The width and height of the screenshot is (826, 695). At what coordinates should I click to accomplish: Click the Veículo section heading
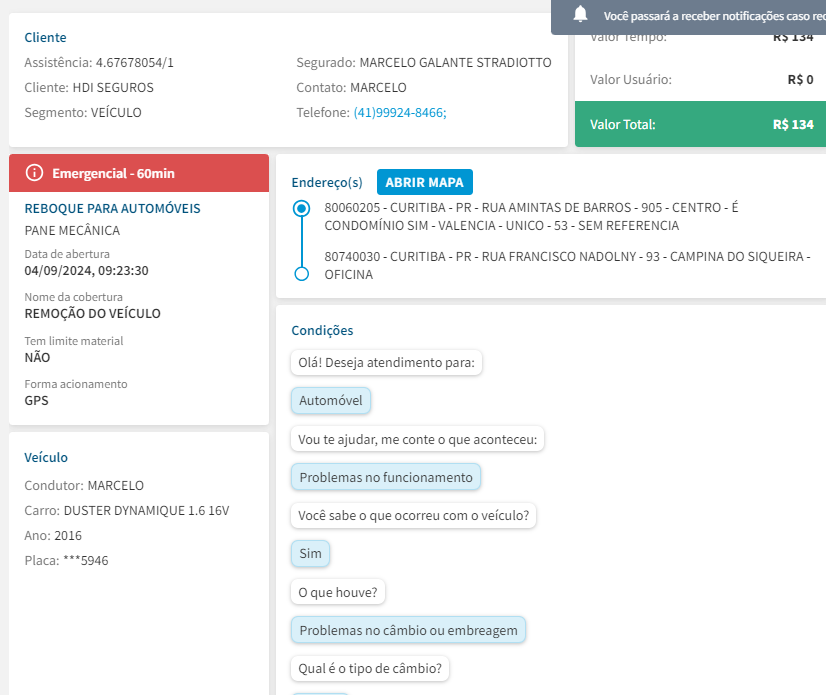[x=46, y=457]
